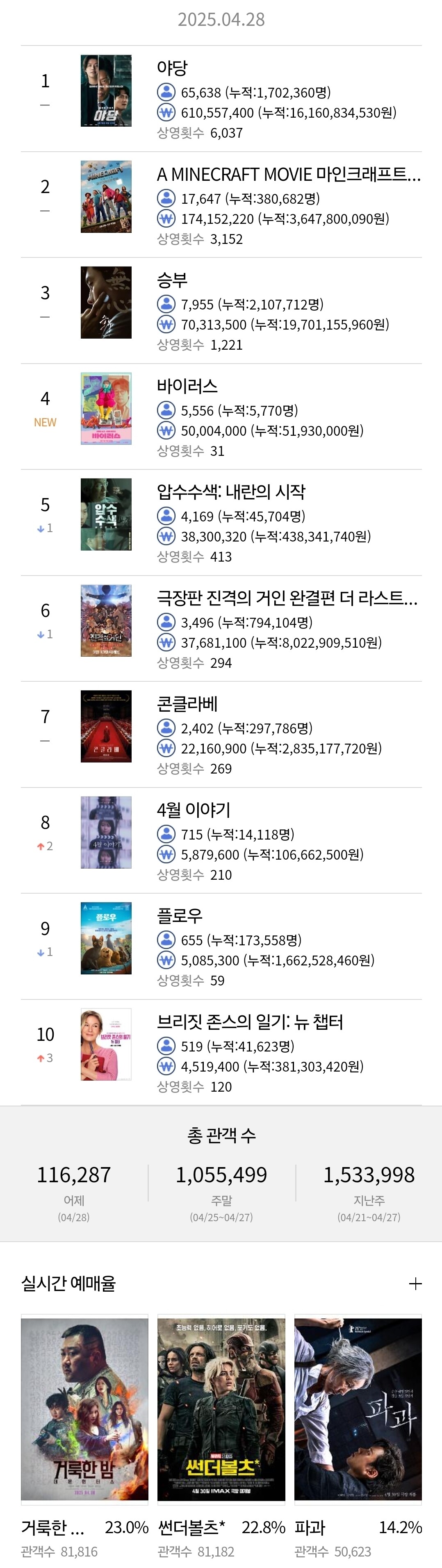Image resolution: width=442 pixels, height=1568 pixels.
Task: Open the 콘클라베 poster thumbnail
Action: tap(106, 726)
